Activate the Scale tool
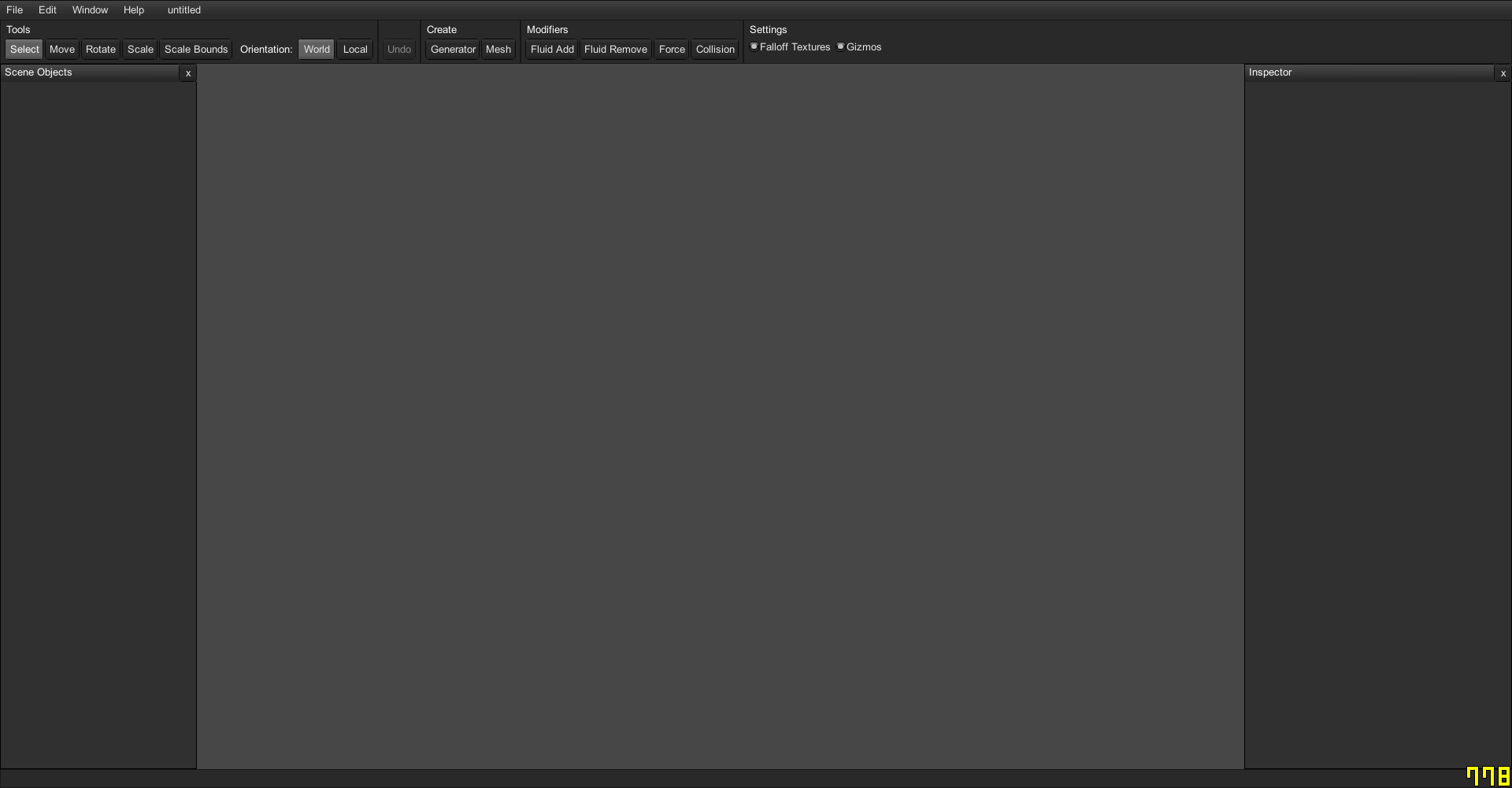The image size is (1512, 788). click(140, 49)
